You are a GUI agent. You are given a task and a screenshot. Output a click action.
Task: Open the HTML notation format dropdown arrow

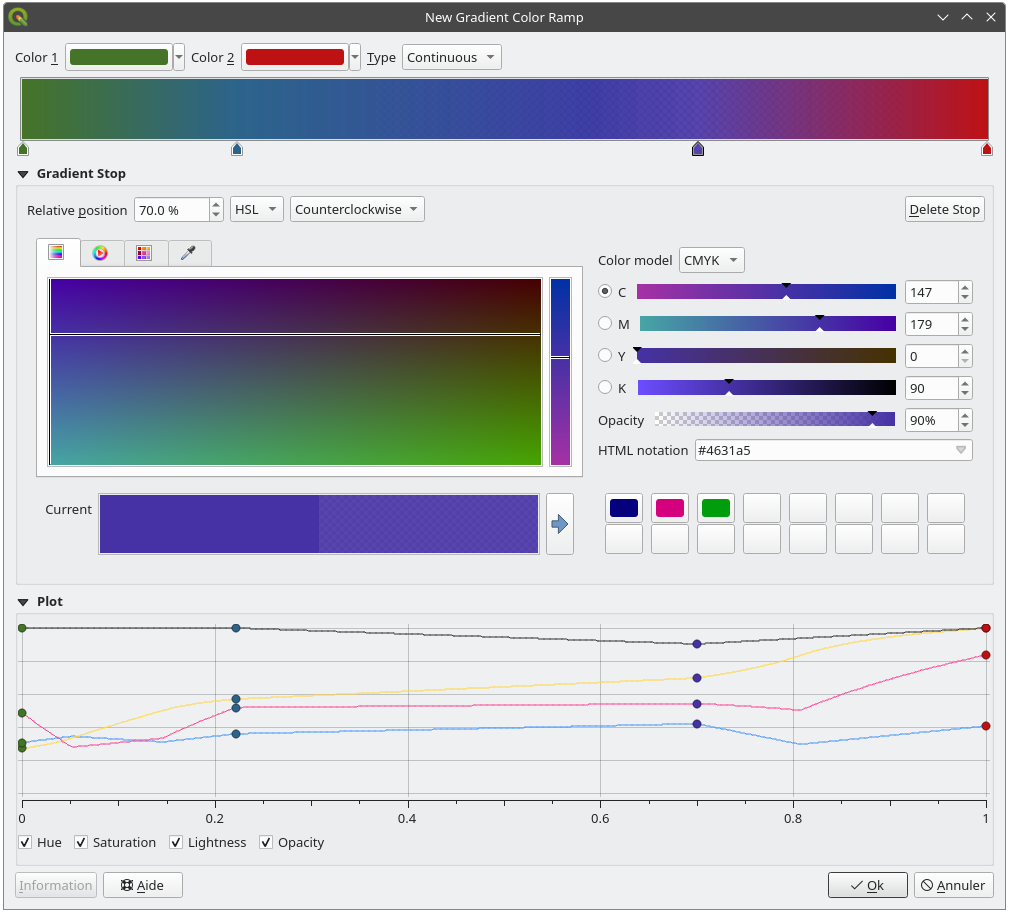[x=961, y=450]
